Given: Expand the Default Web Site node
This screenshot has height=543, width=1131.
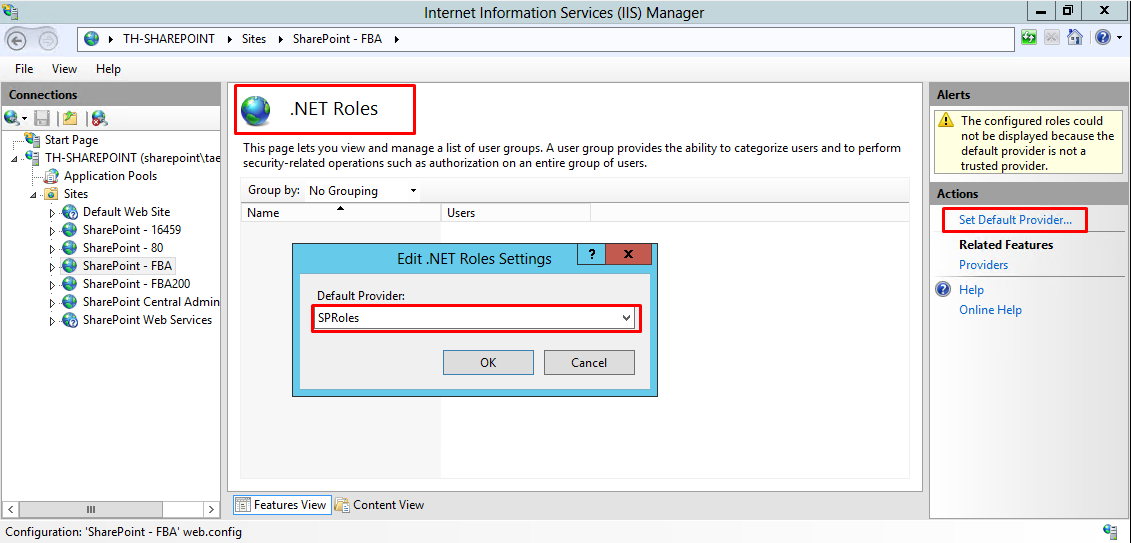Looking at the screenshot, I should coord(52,213).
